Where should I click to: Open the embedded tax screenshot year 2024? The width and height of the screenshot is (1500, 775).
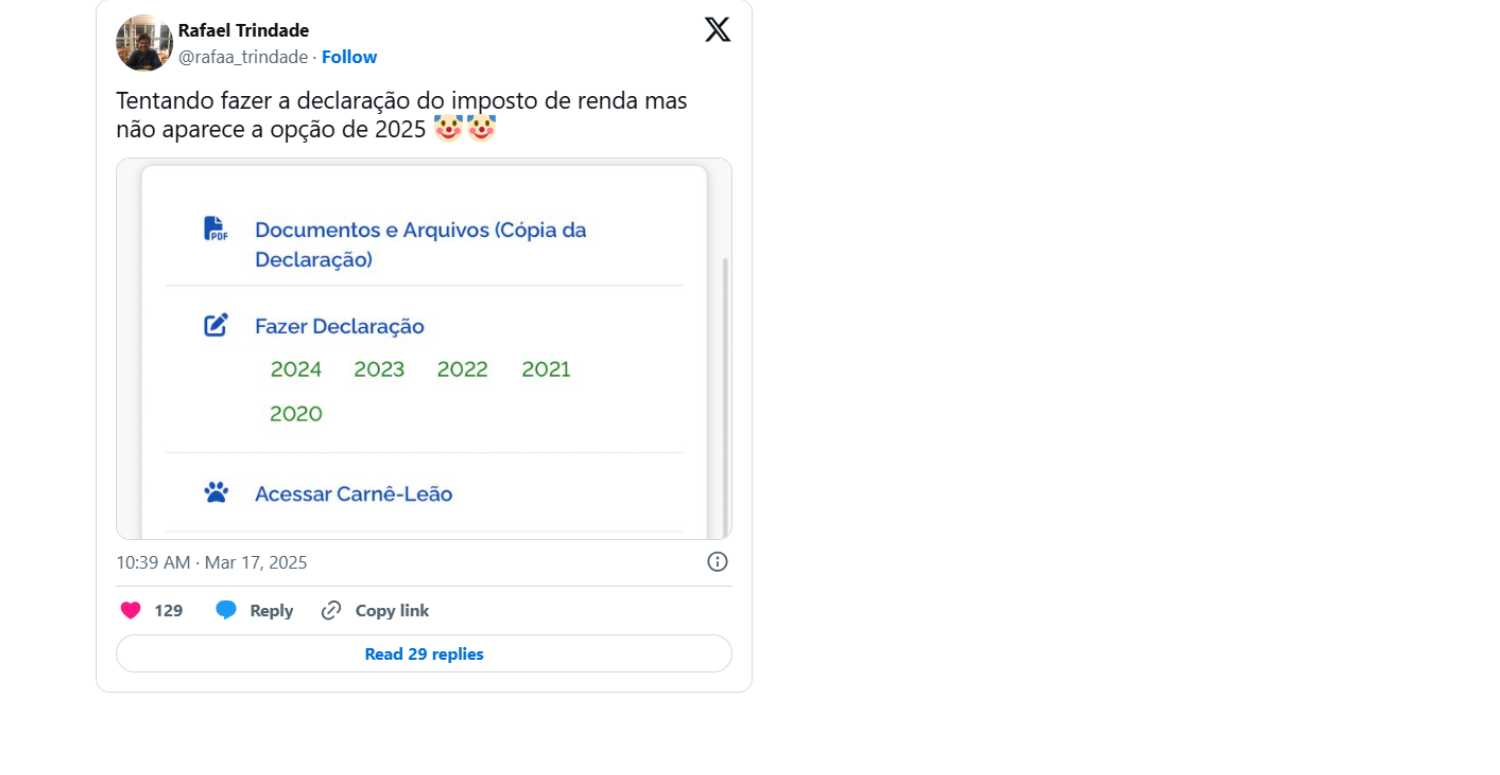(x=296, y=370)
